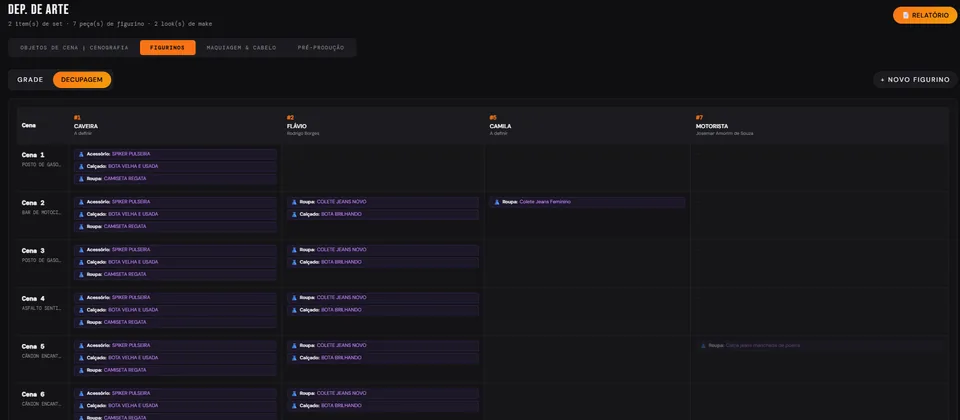This screenshot has height=420, width=960.
Task: Select the Decupagem view toggle
Action: tap(81, 80)
